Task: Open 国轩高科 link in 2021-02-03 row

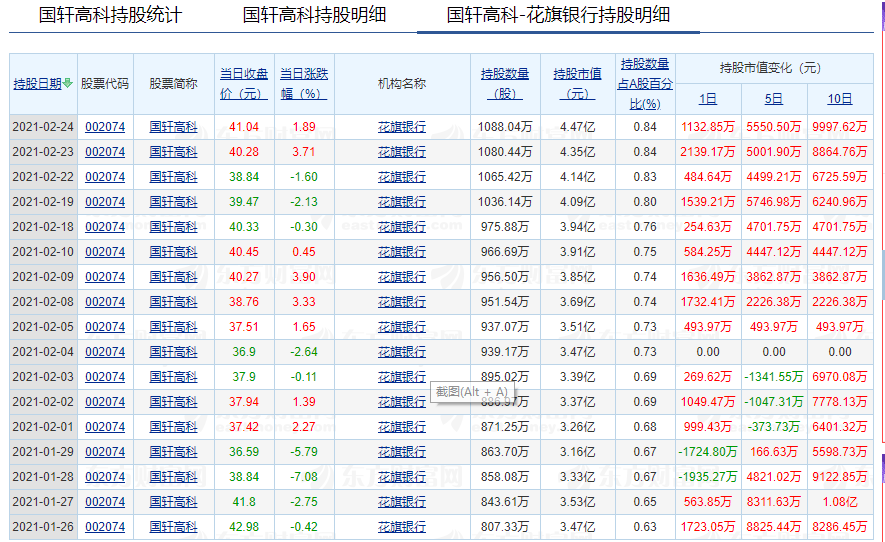Action: 173,377
